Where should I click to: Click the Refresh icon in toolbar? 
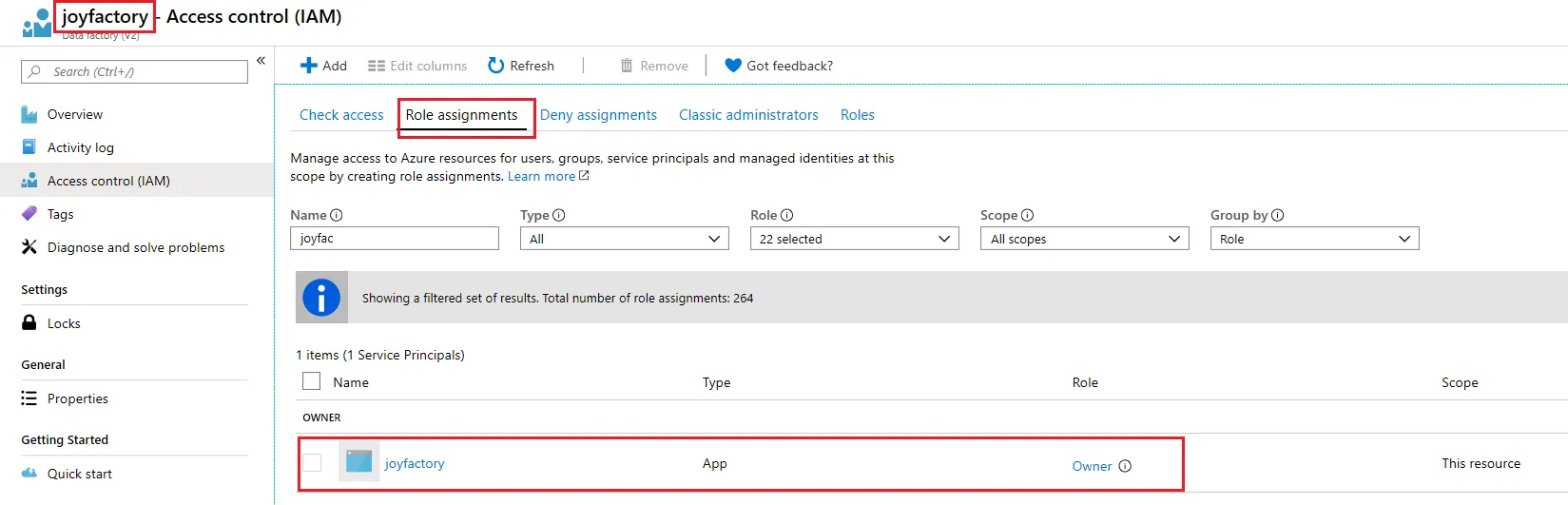pyautogui.click(x=495, y=66)
